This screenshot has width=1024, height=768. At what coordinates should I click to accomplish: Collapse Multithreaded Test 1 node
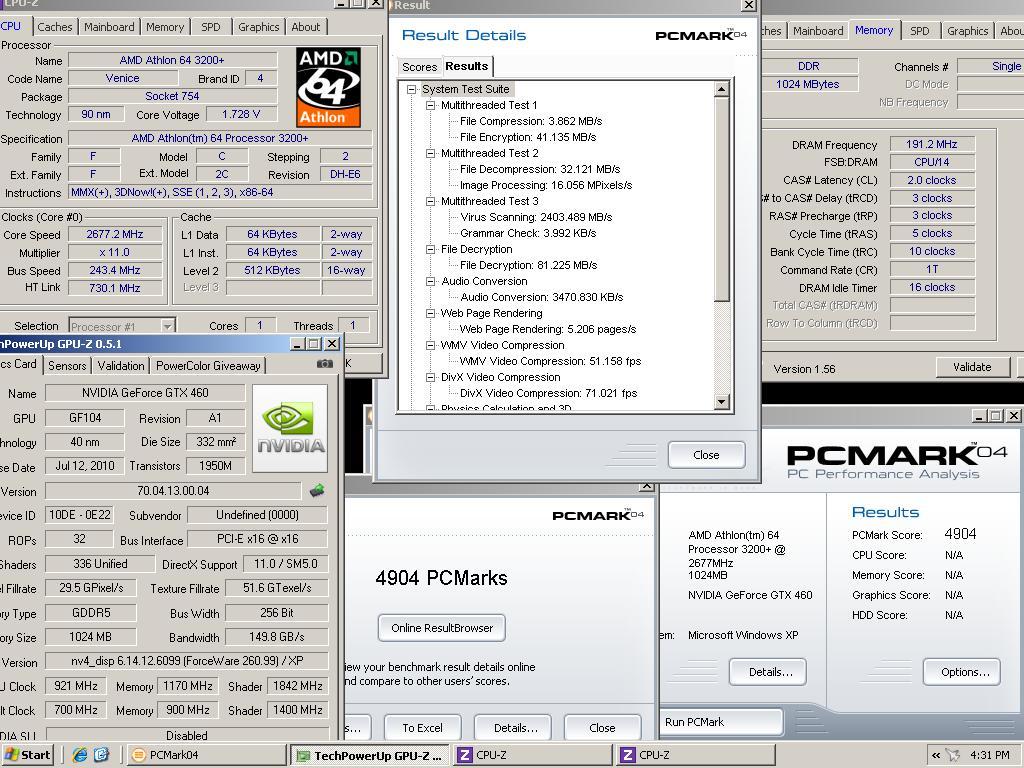tap(430, 105)
